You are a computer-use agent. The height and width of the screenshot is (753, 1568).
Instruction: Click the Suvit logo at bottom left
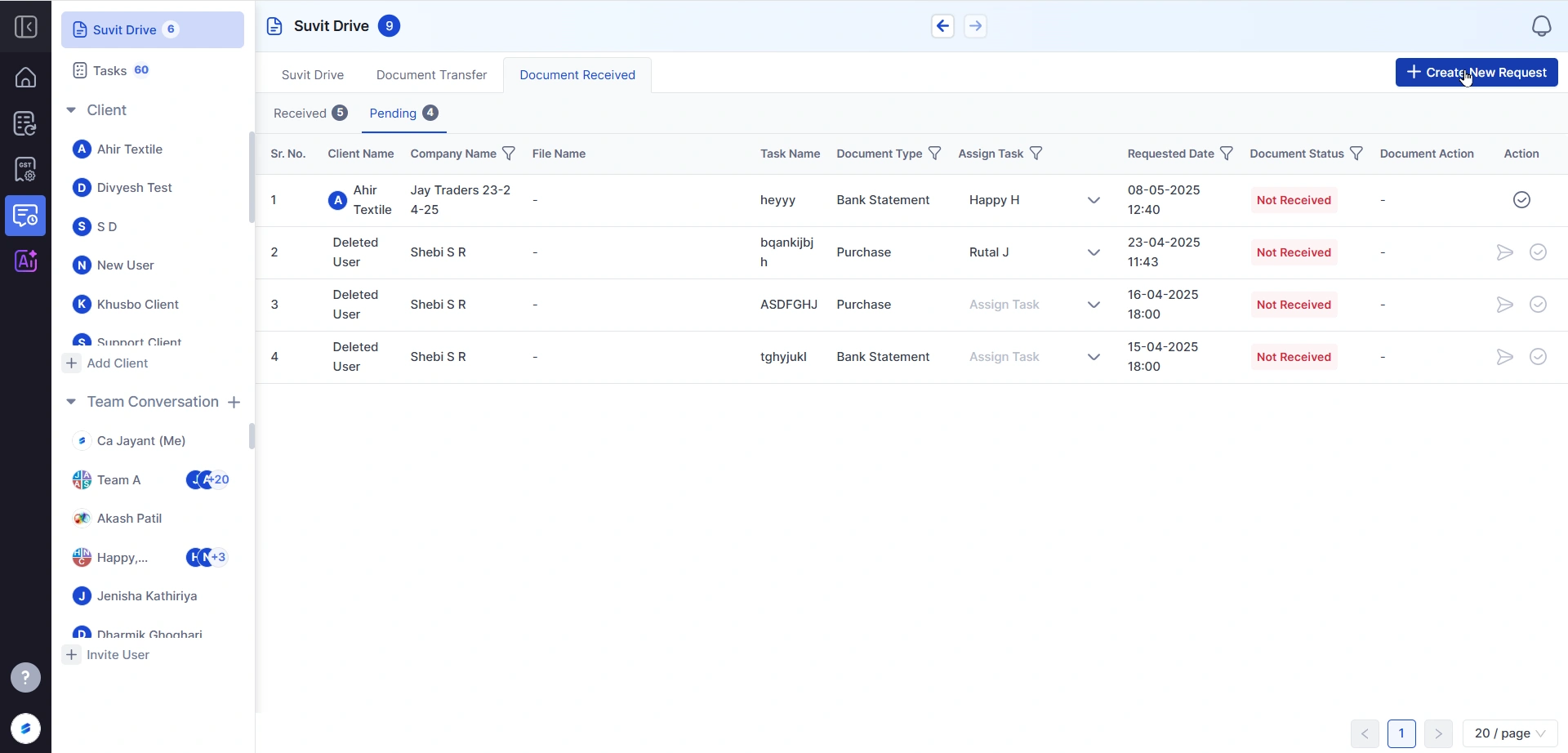click(25, 728)
